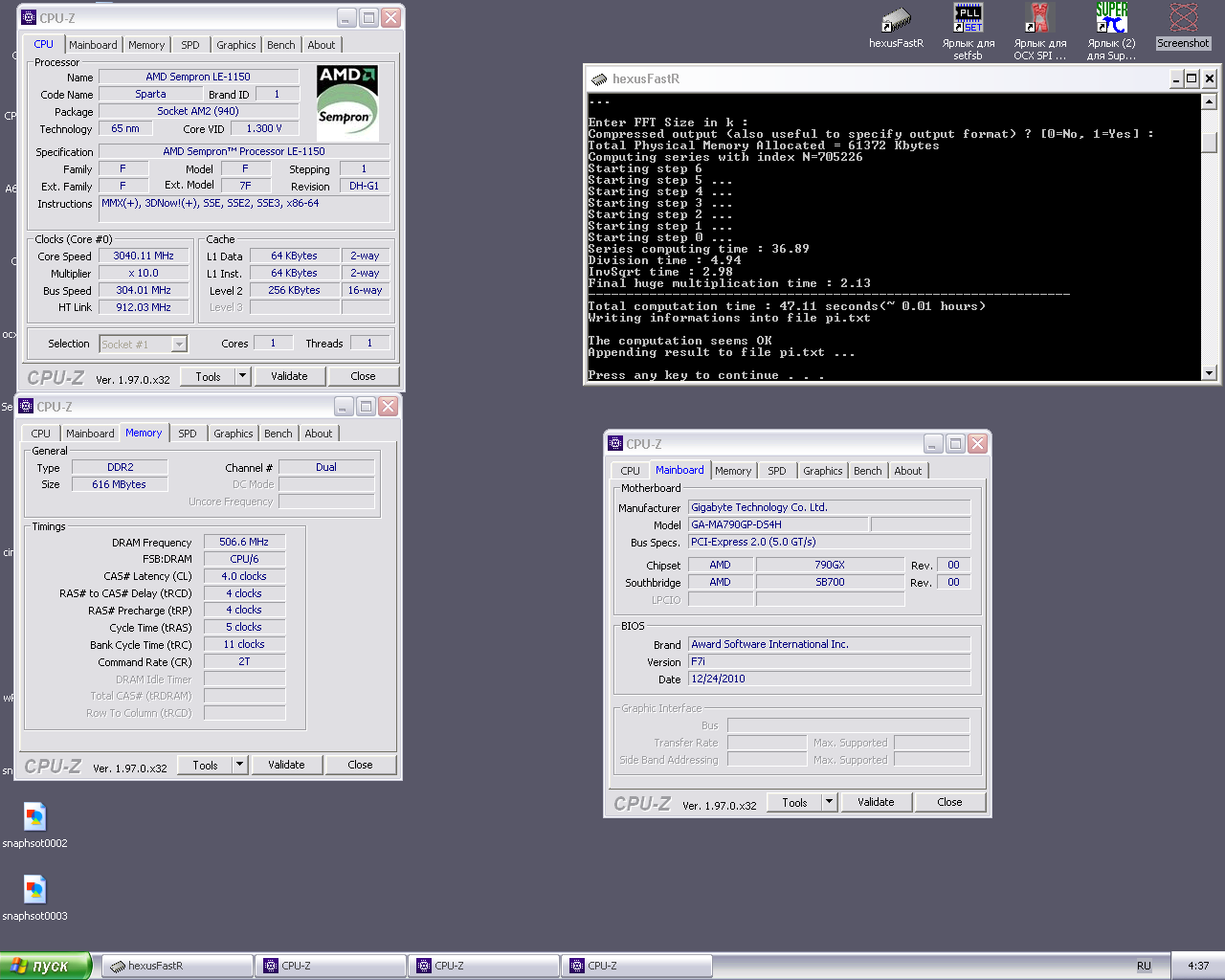Click the Core Speed value 3040.11 MHz

144,256
